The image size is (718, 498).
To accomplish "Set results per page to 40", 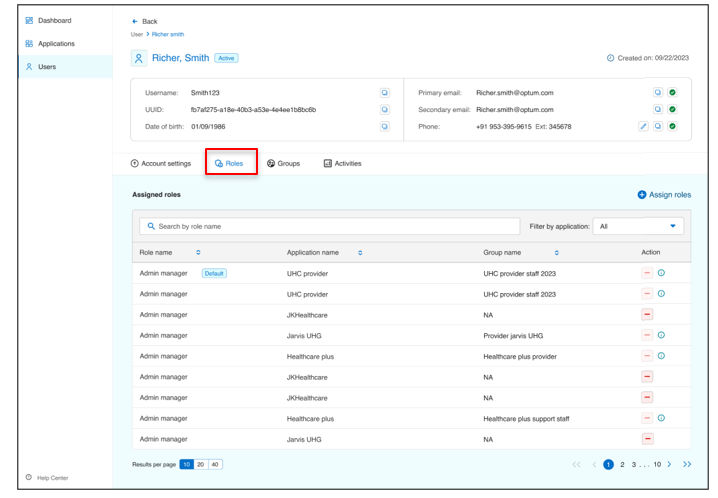I will click(x=215, y=465).
